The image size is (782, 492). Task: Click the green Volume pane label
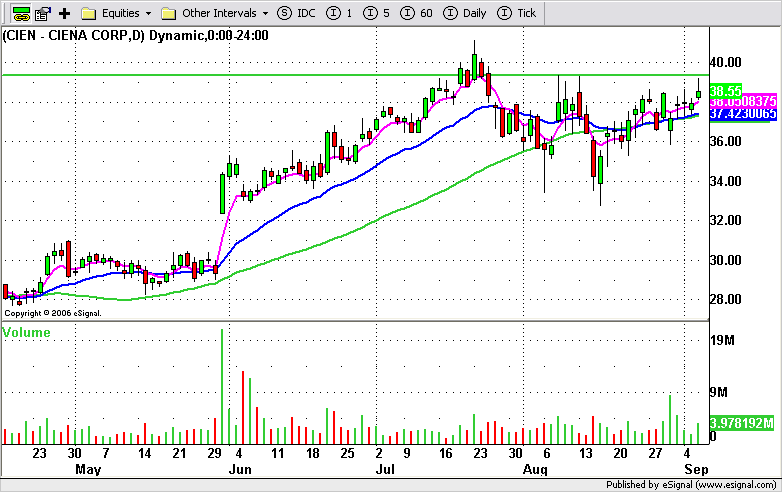tap(26, 332)
